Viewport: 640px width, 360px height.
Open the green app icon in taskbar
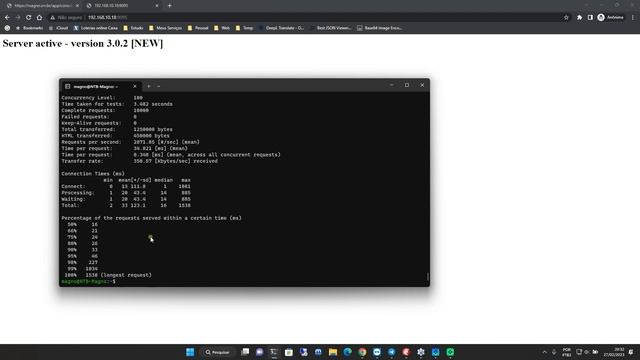450,352
